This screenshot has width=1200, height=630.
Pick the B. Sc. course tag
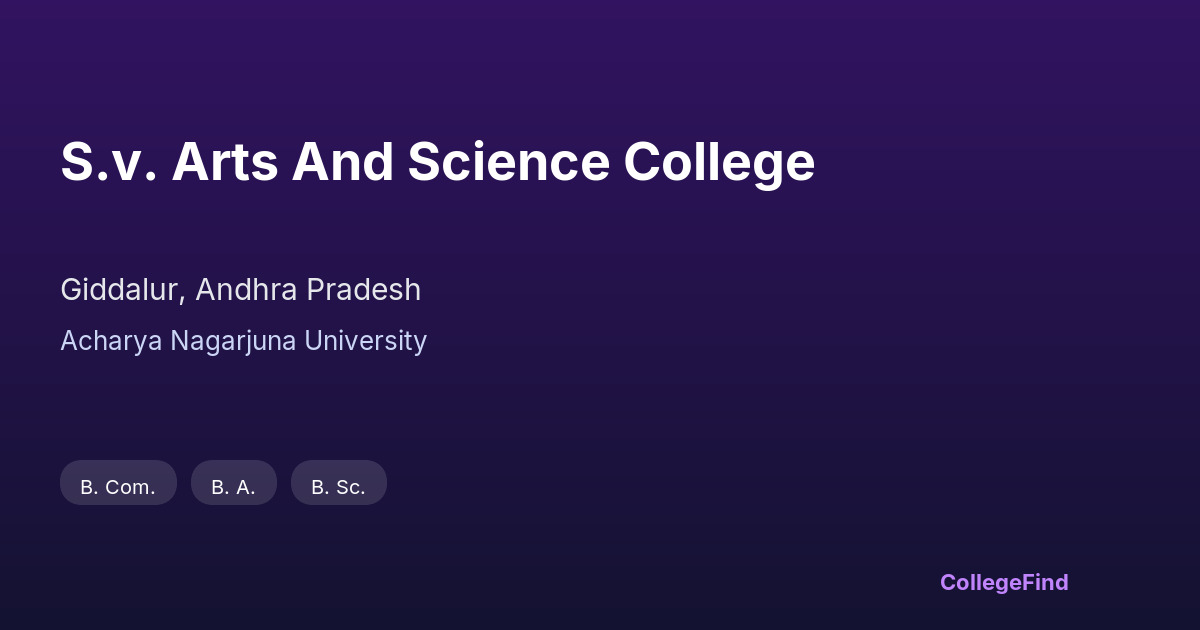[338, 486]
